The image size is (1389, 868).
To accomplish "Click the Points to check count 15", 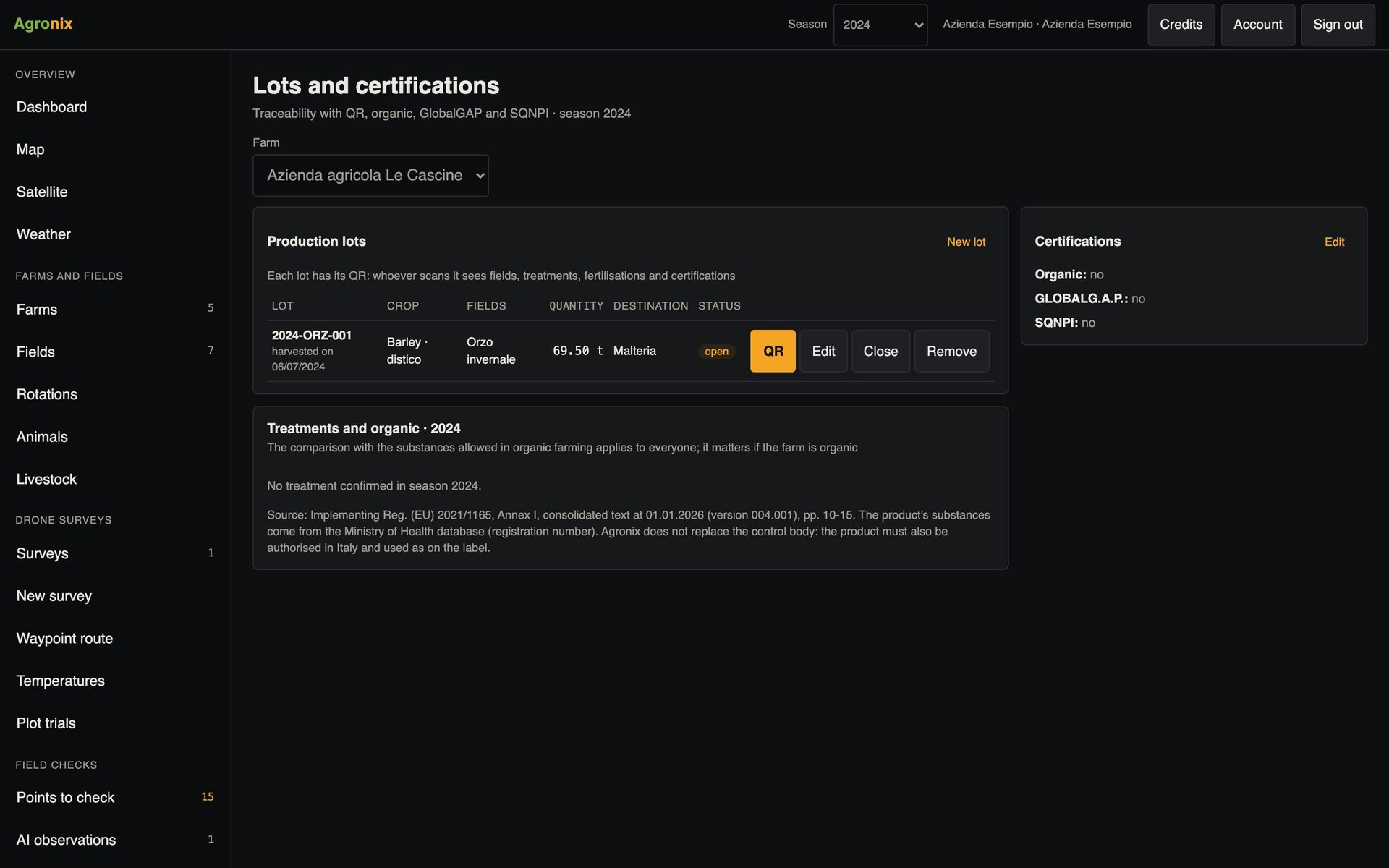I will (x=208, y=796).
